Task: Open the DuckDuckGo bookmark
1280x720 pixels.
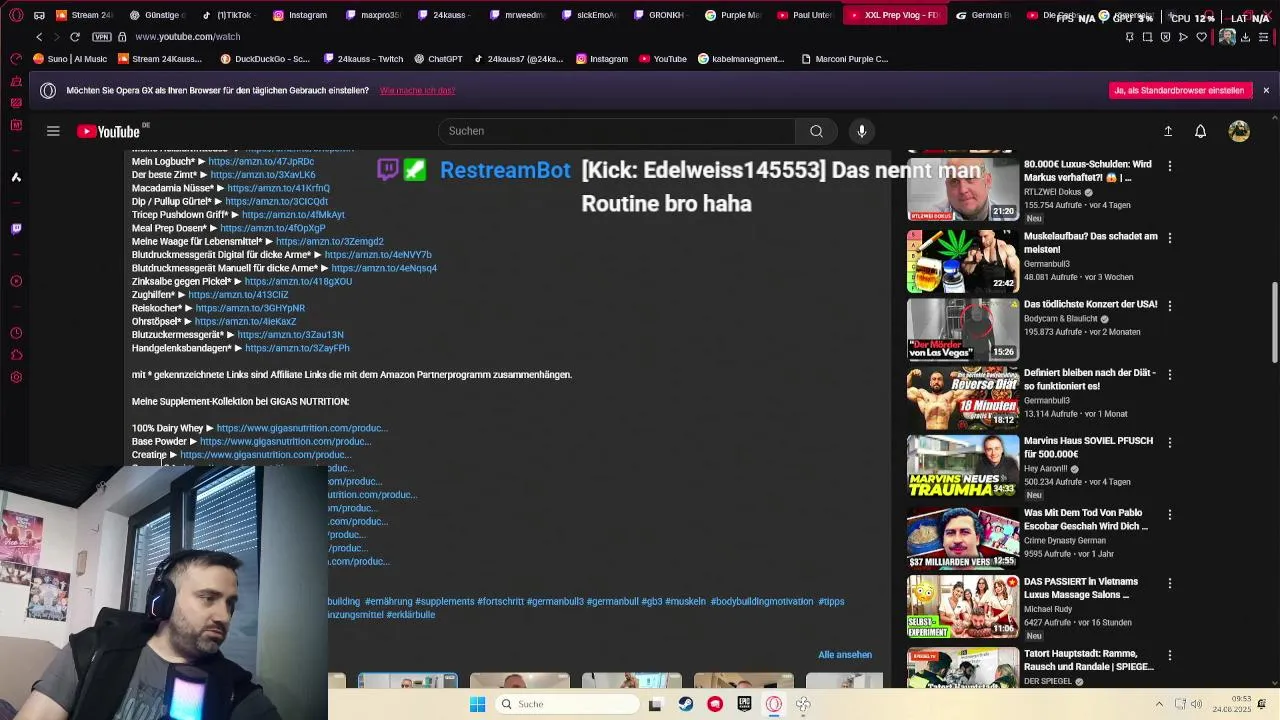Action: tap(265, 59)
